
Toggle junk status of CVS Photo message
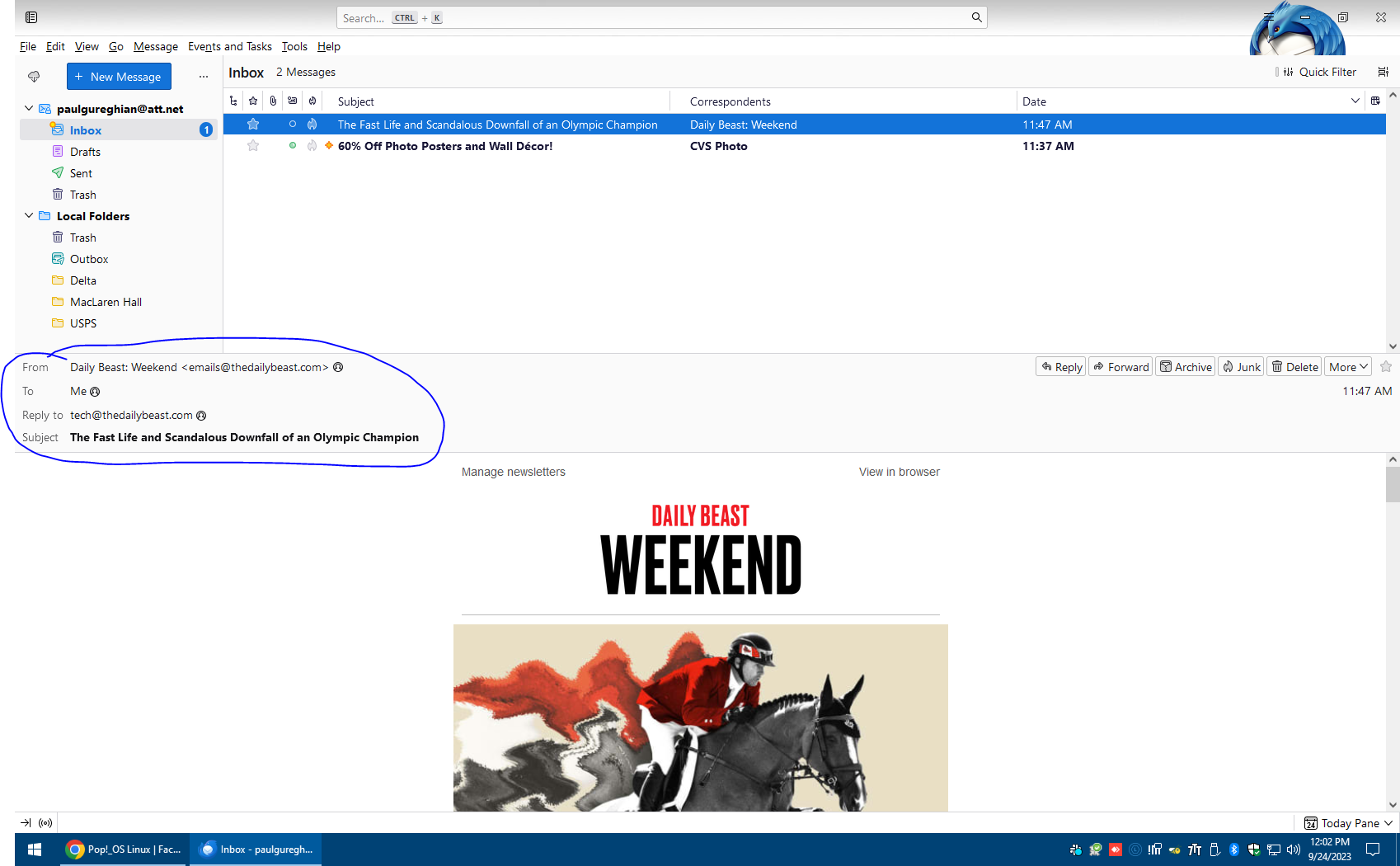pos(312,146)
